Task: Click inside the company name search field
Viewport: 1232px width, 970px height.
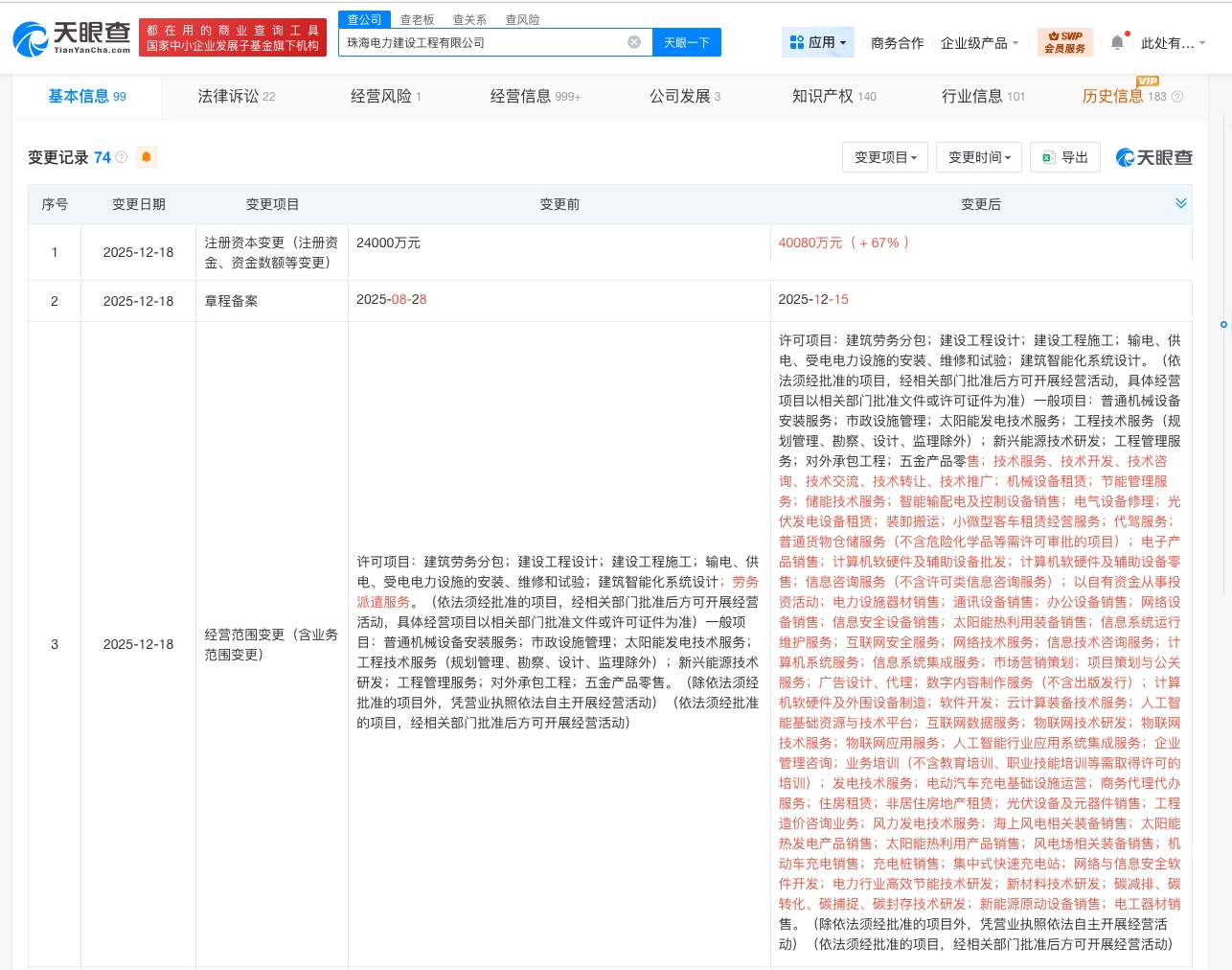Action: click(479, 42)
